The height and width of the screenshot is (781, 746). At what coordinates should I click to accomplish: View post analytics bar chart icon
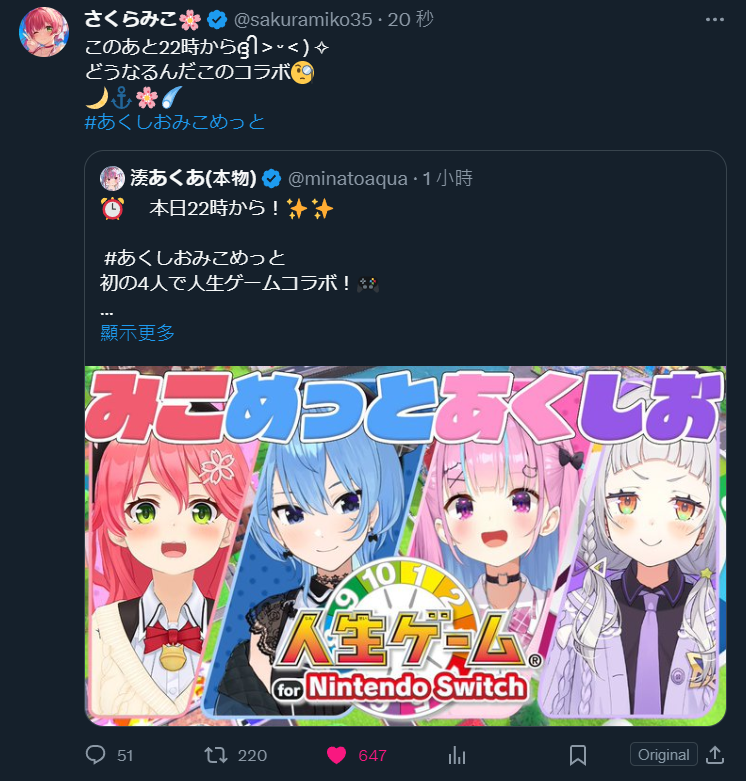tap(457, 756)
